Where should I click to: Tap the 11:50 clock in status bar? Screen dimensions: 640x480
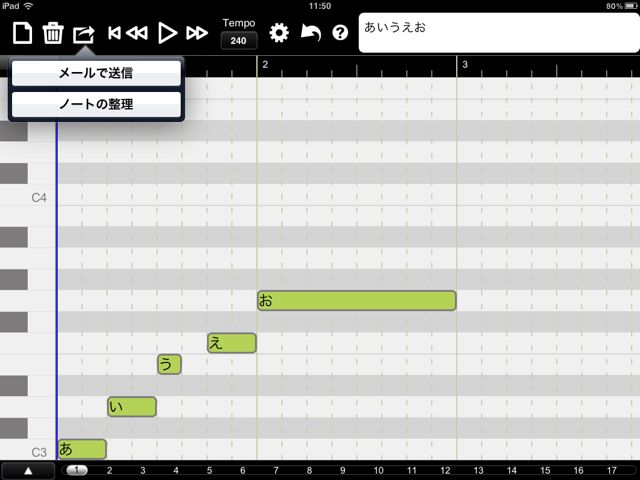point(320,6)
